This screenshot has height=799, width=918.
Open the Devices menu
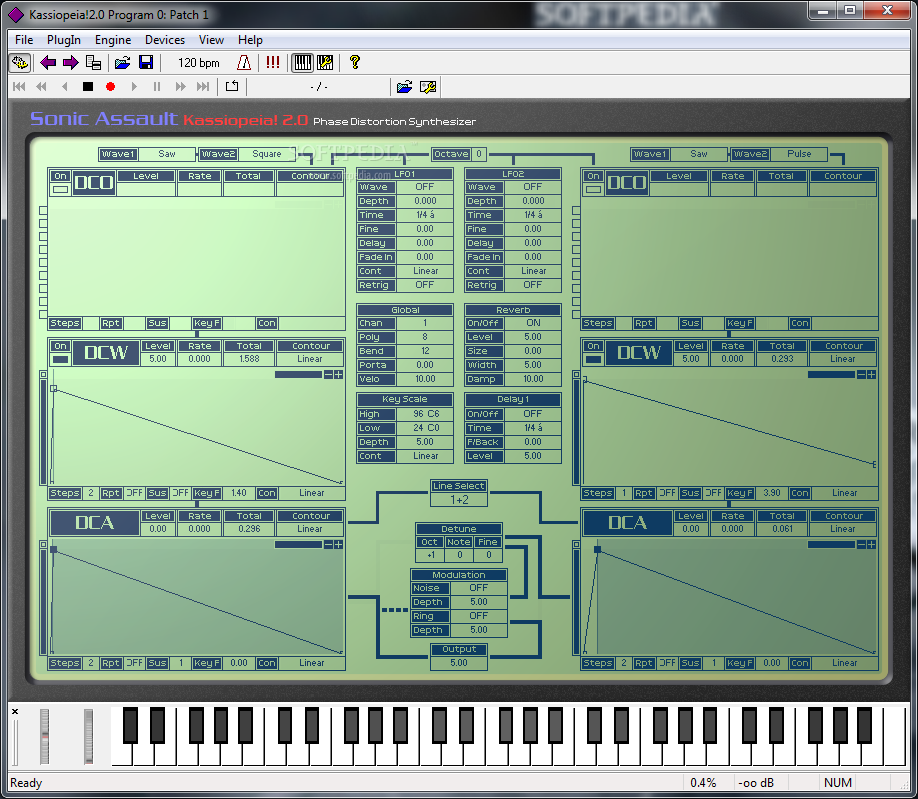pos(165,40)
